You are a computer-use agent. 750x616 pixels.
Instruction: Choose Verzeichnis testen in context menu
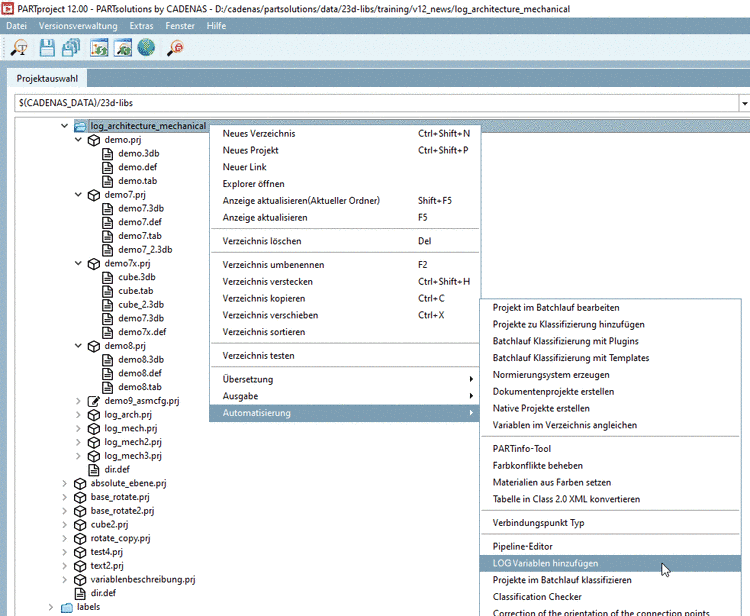345,356
